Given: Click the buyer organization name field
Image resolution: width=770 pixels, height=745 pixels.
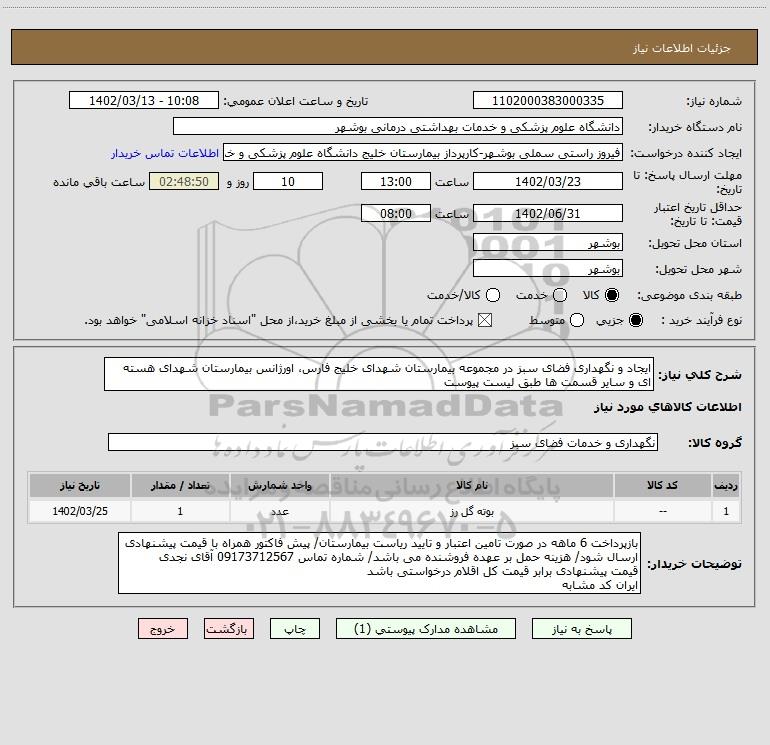Looking at the screenshot, I should [x=398, y=127].
